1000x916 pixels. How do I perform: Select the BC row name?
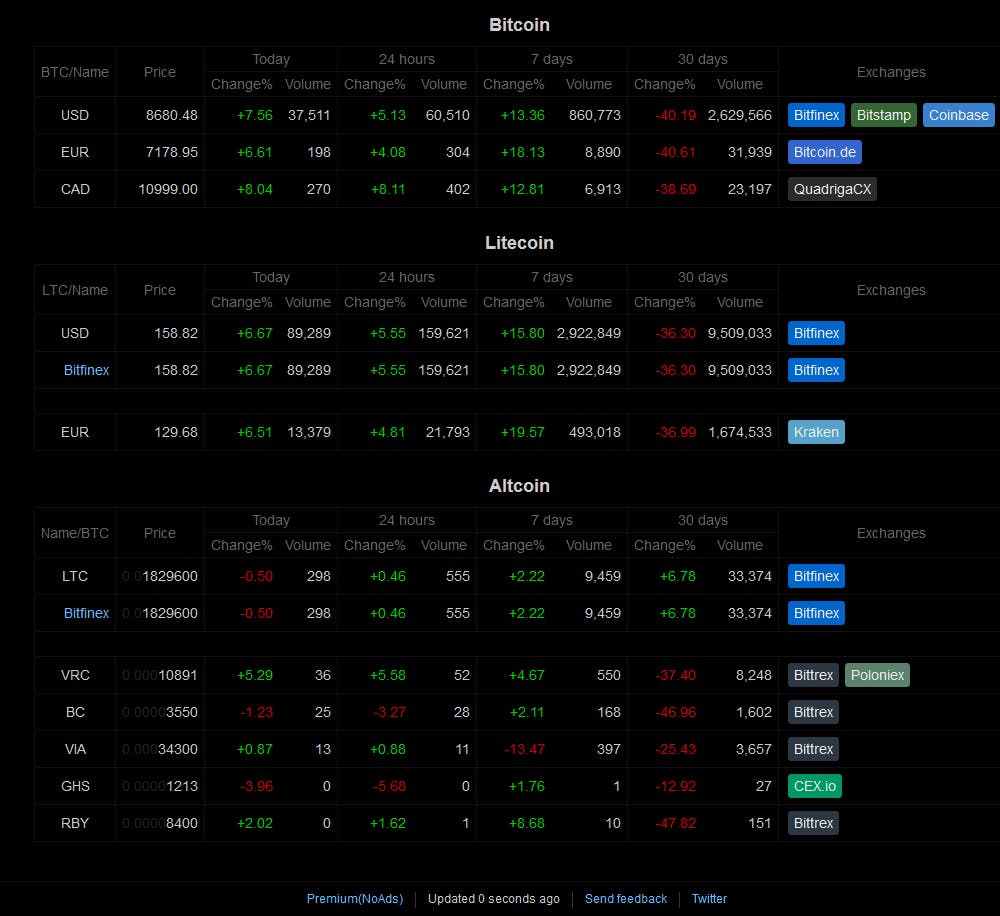tap(75, 712)
